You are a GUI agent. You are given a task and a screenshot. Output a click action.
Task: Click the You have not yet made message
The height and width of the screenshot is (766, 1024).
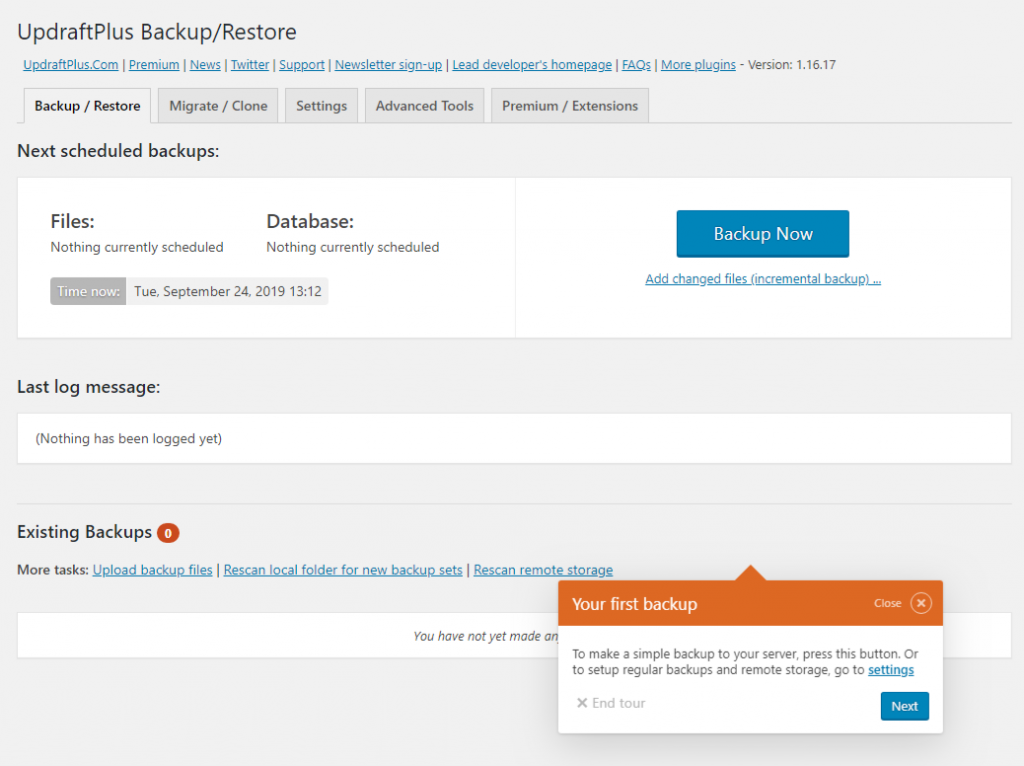485,636
